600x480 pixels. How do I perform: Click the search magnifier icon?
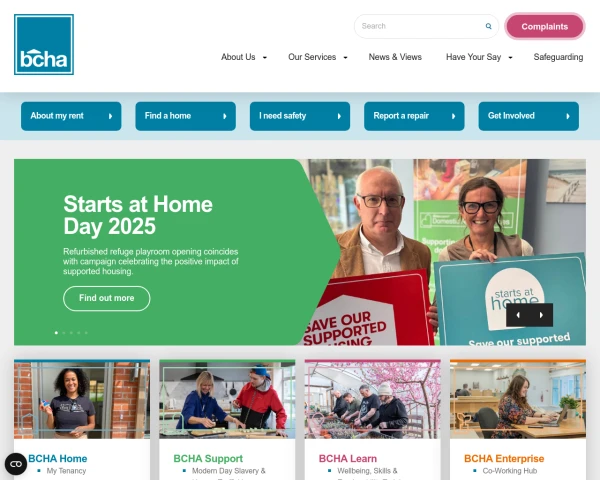(x=488, y=26)
